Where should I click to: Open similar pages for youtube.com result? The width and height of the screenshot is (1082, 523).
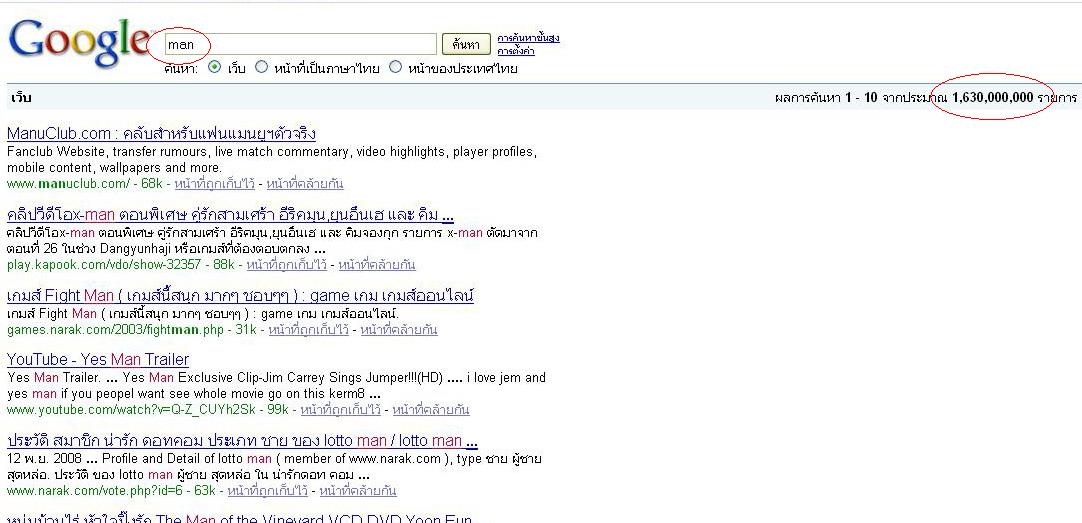431,410
